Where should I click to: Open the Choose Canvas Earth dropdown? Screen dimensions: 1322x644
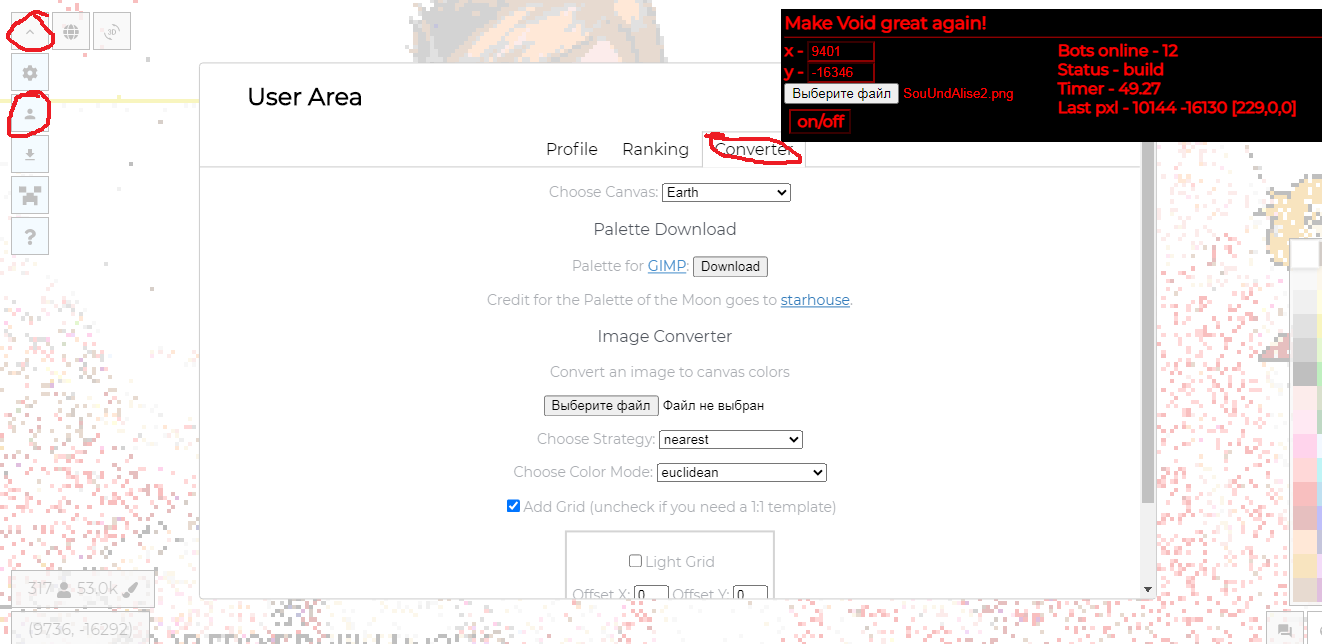point(726,192)
